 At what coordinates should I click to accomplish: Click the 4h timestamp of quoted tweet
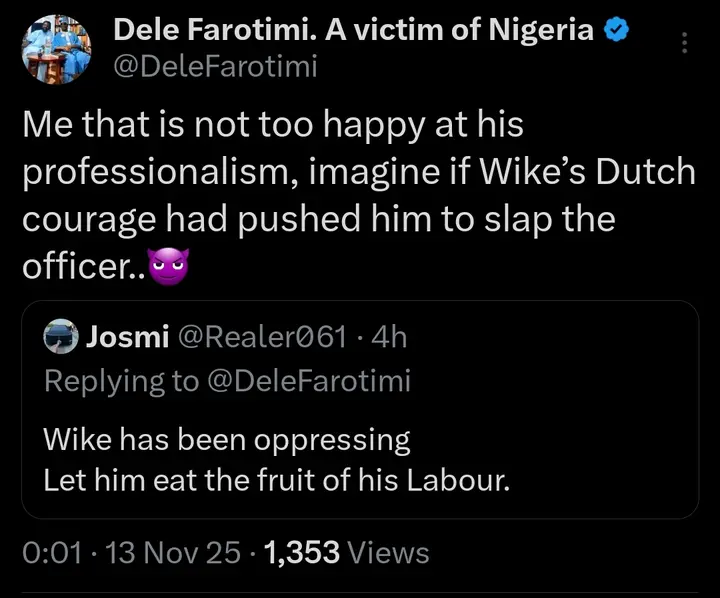click(x=389, y=337)
